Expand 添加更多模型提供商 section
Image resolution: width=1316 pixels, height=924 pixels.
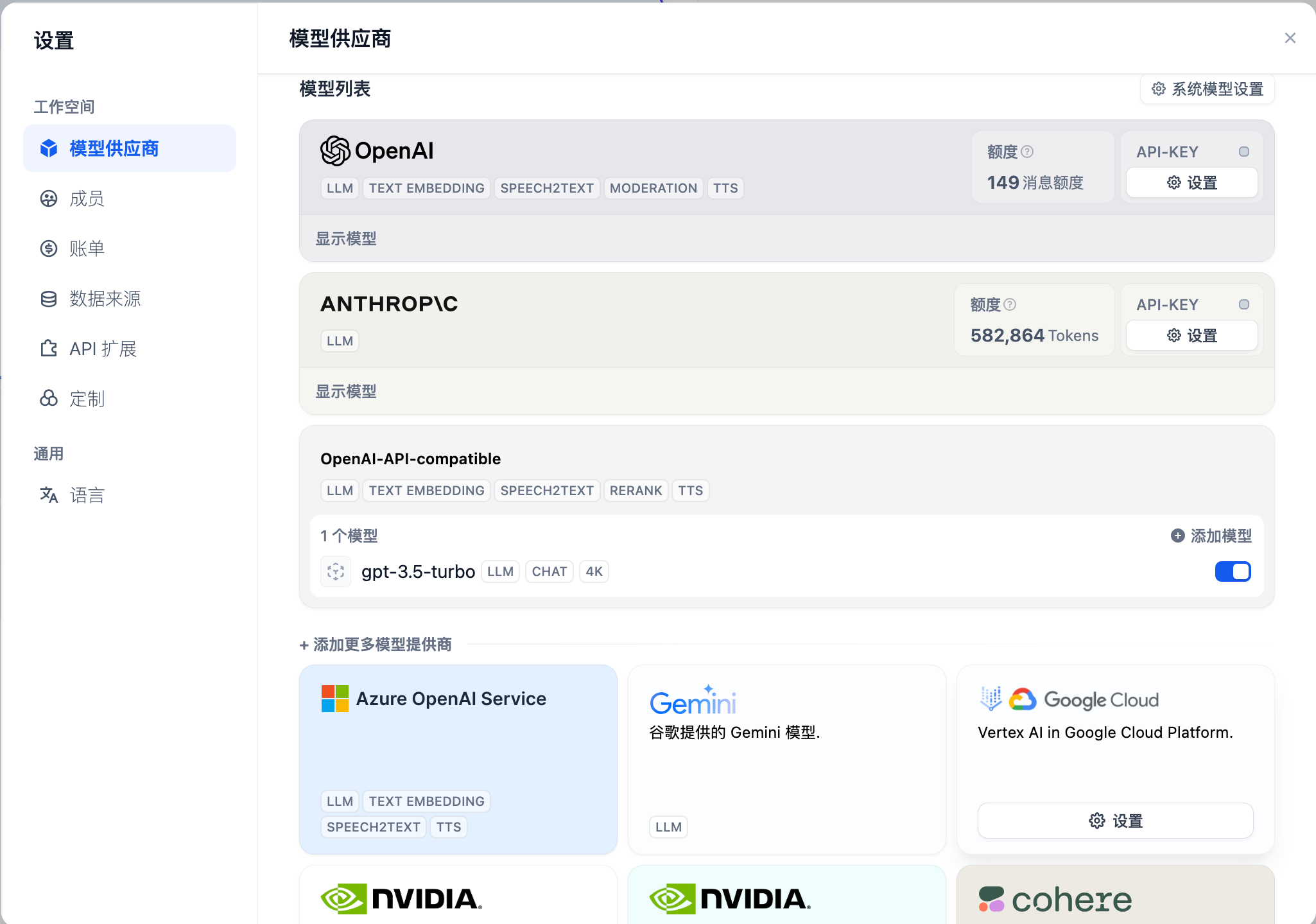[x=376, y=644]
